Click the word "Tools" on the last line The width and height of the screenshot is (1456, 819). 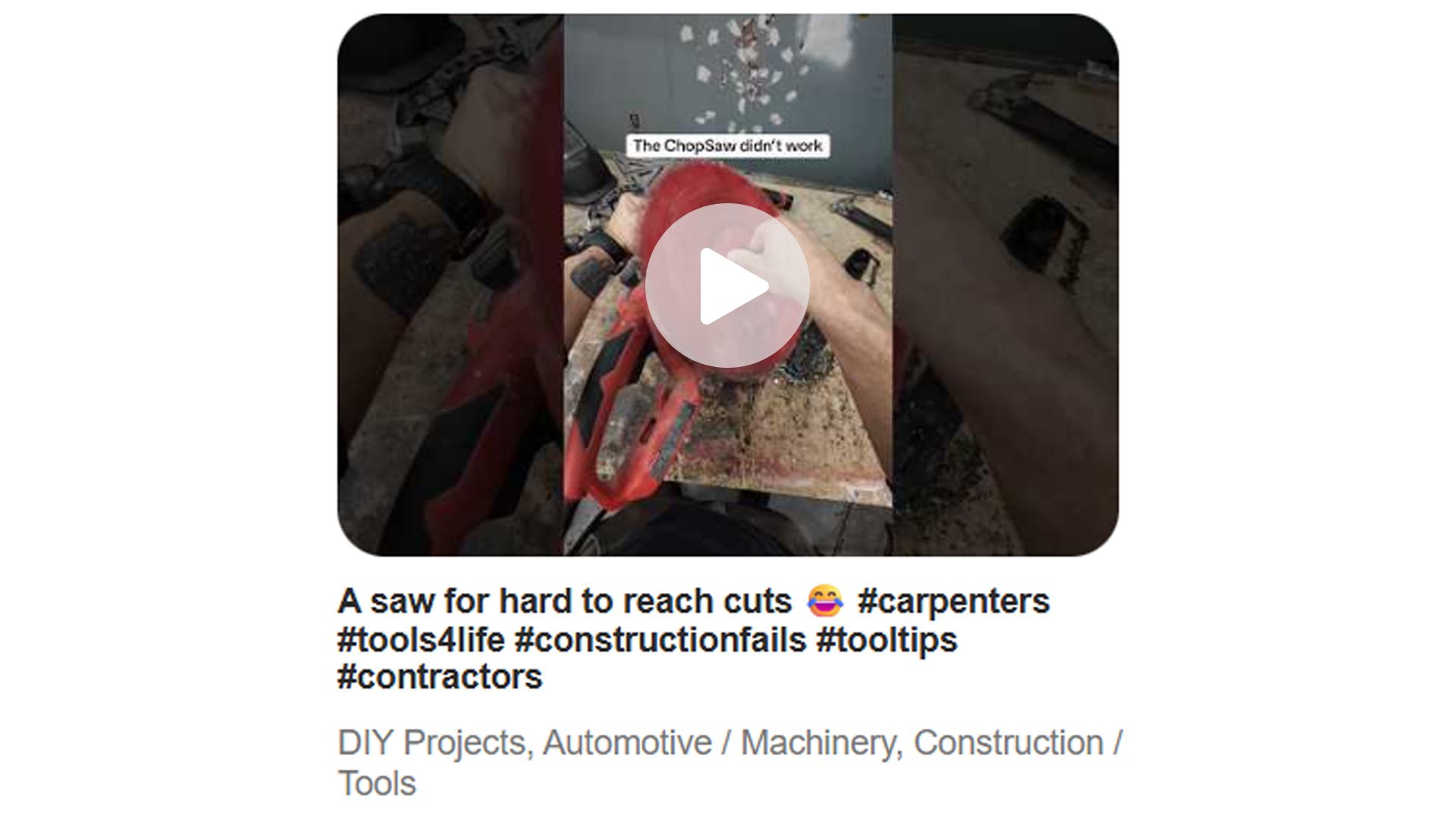coord(377,783)
